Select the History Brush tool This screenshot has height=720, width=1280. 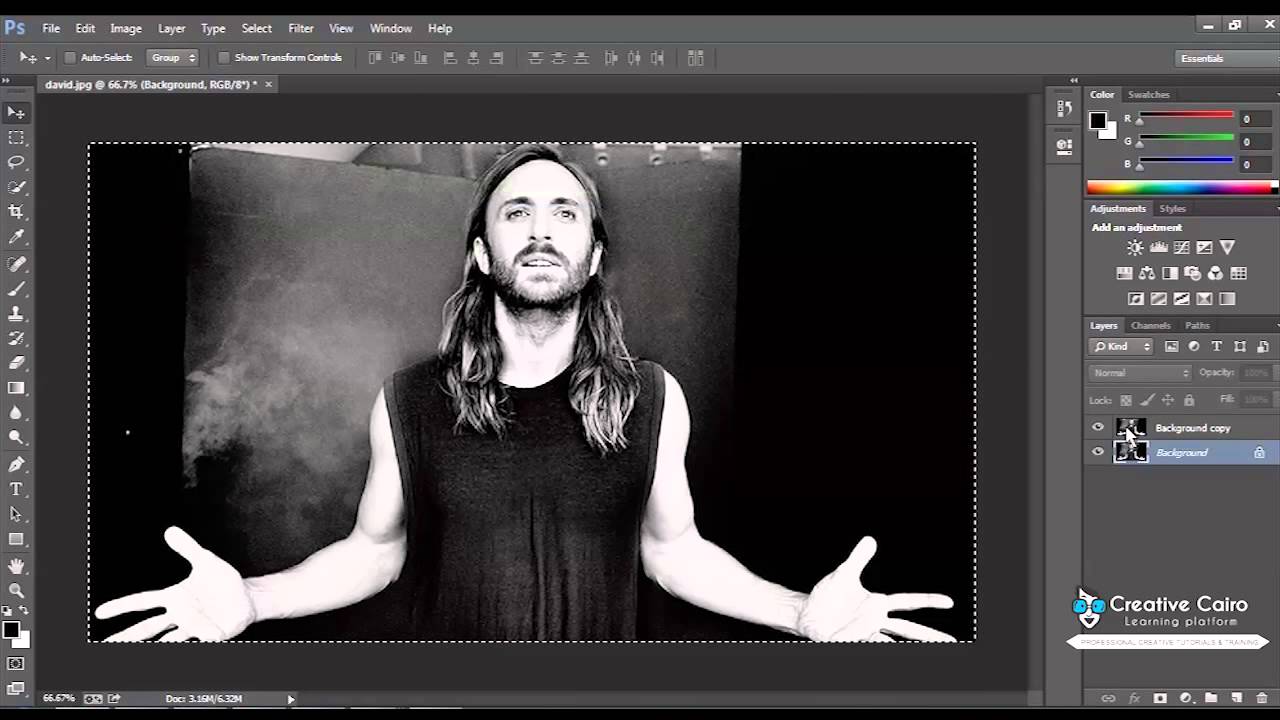(16, 338)
